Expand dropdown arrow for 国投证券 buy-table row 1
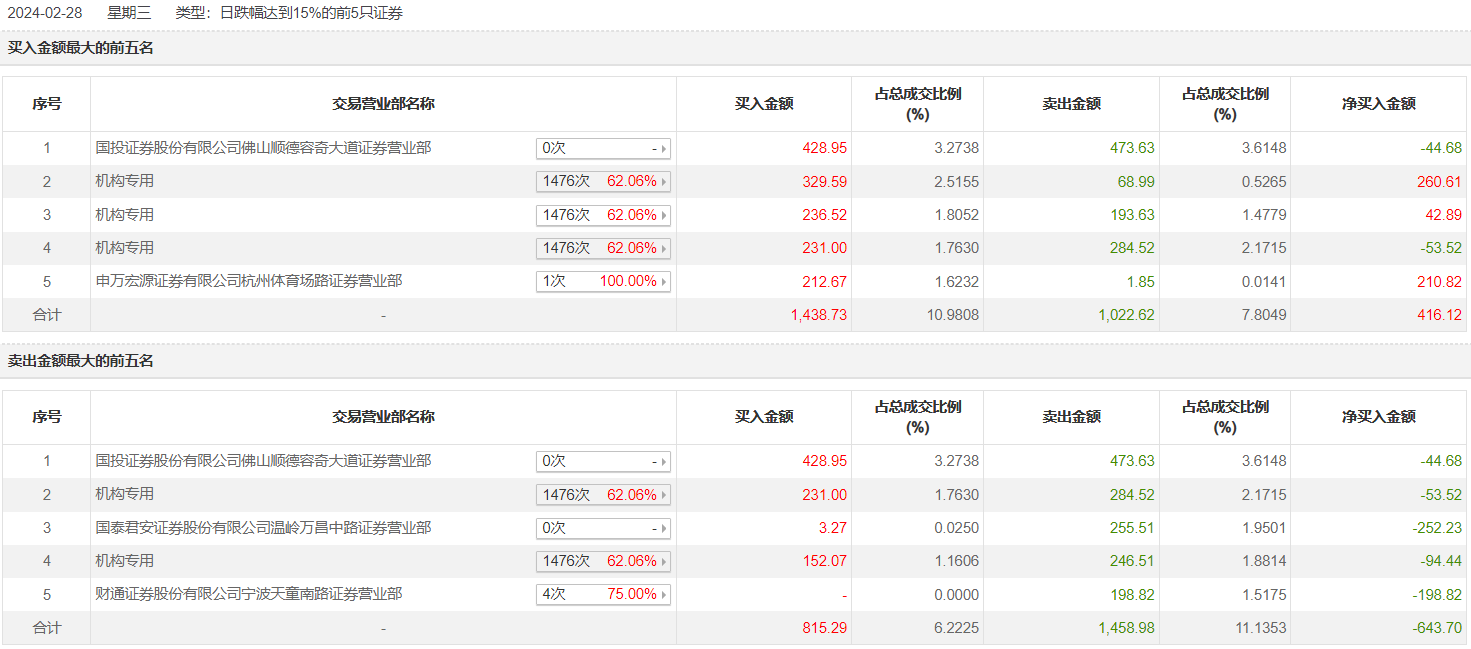This screenshot has width=1471, height=649. [664, 148]
